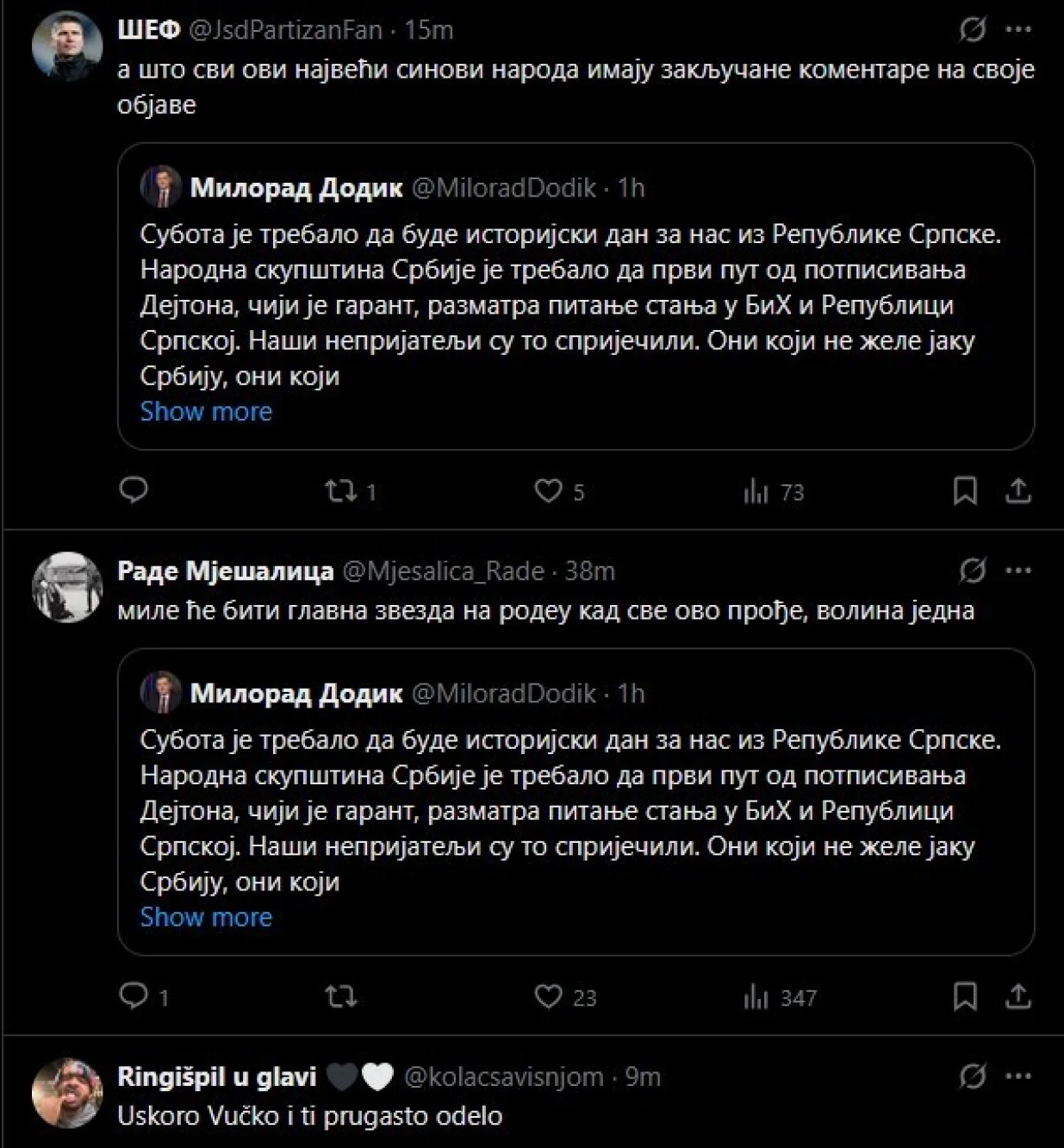Repost Раде Мјешалица's post
Viewport: 1064px width, 1148px height.
click(341, 997)
